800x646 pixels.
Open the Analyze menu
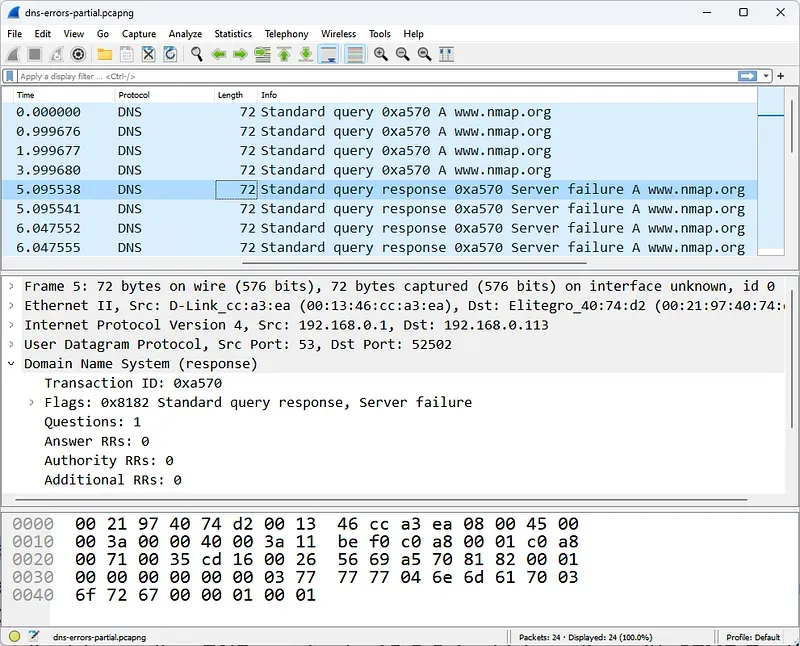pyautogui.click(x=185, y=34)
